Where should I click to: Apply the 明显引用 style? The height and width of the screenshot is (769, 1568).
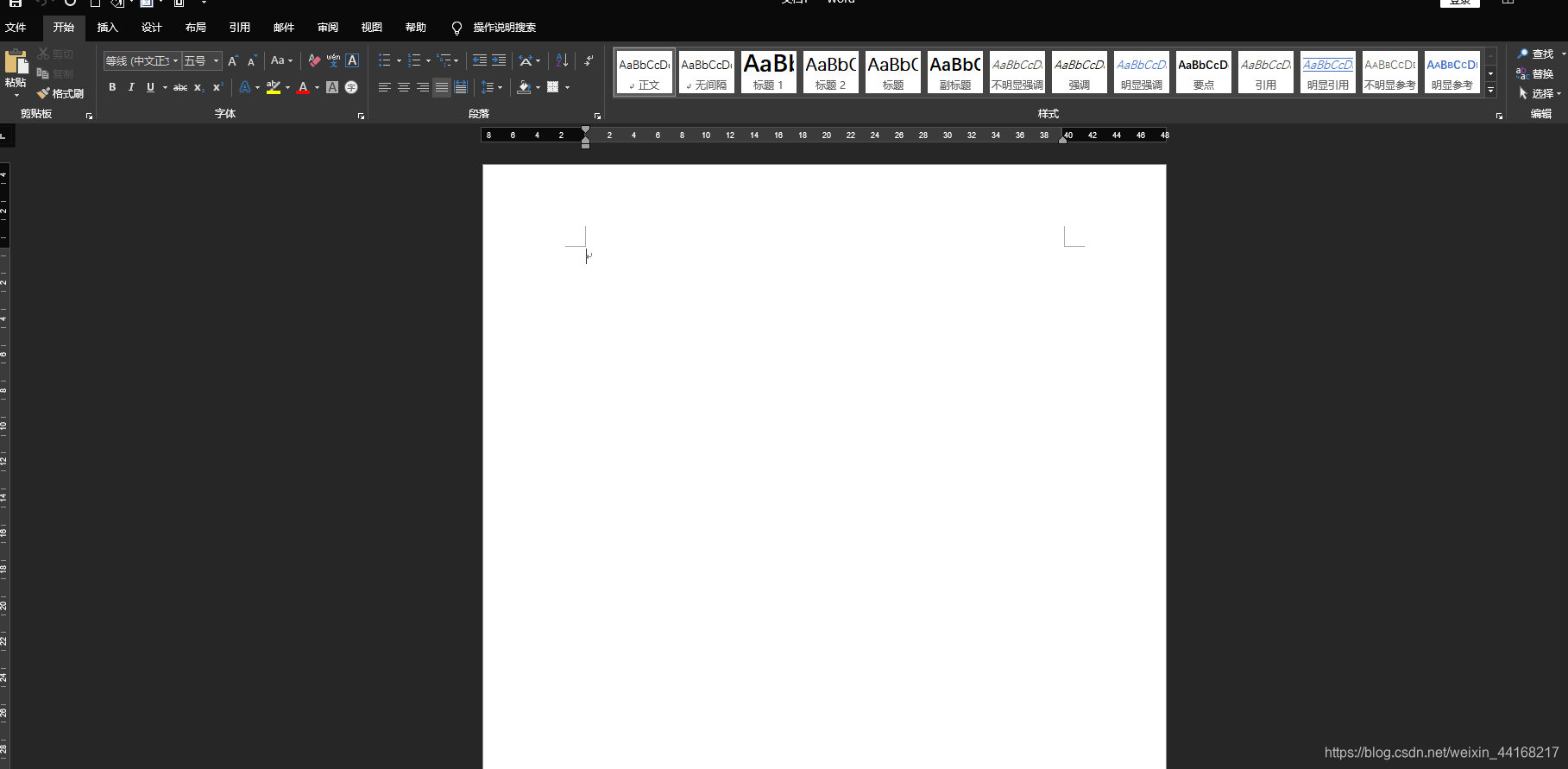(x=1327, y=72)
